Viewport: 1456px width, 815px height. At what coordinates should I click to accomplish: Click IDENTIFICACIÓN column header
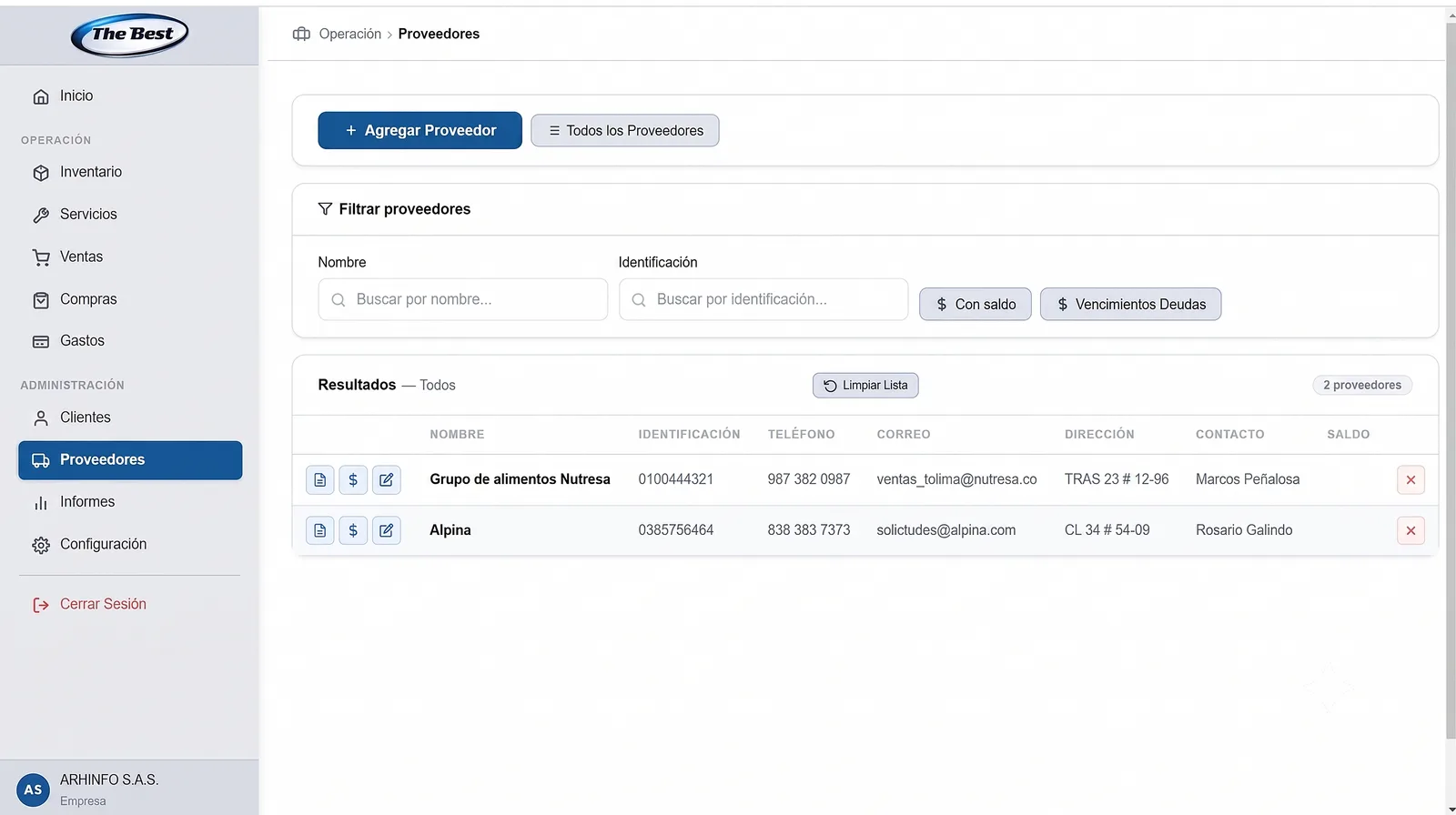click(x=689, y=435)
